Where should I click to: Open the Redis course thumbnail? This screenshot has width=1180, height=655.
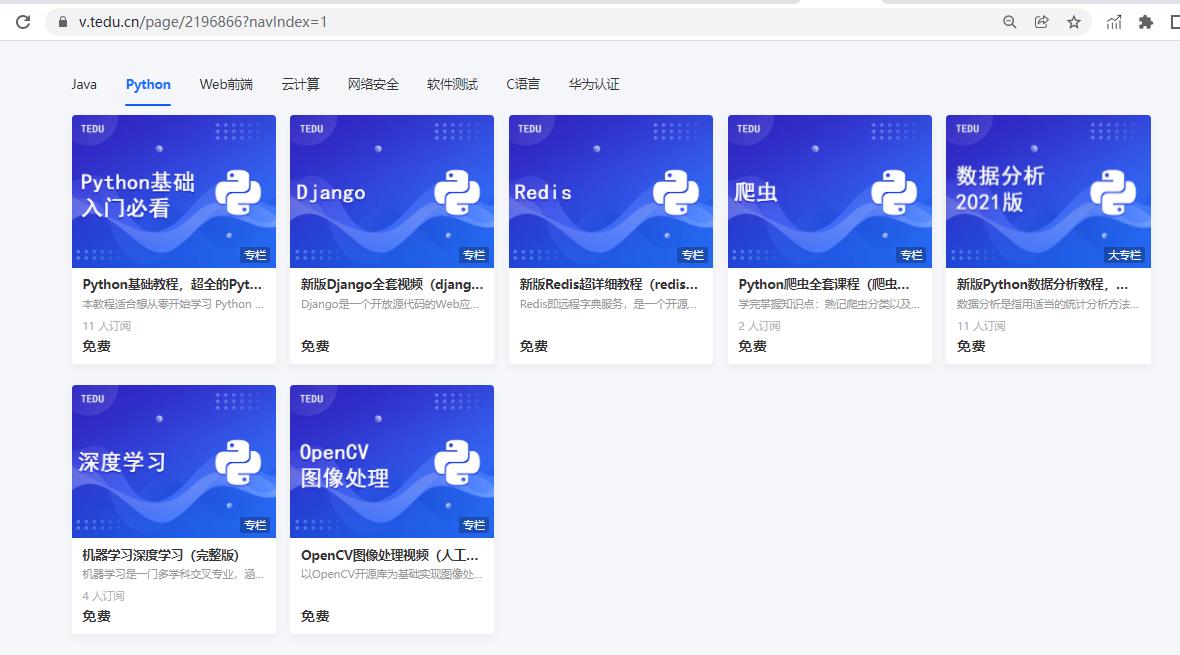click(611, 191)
